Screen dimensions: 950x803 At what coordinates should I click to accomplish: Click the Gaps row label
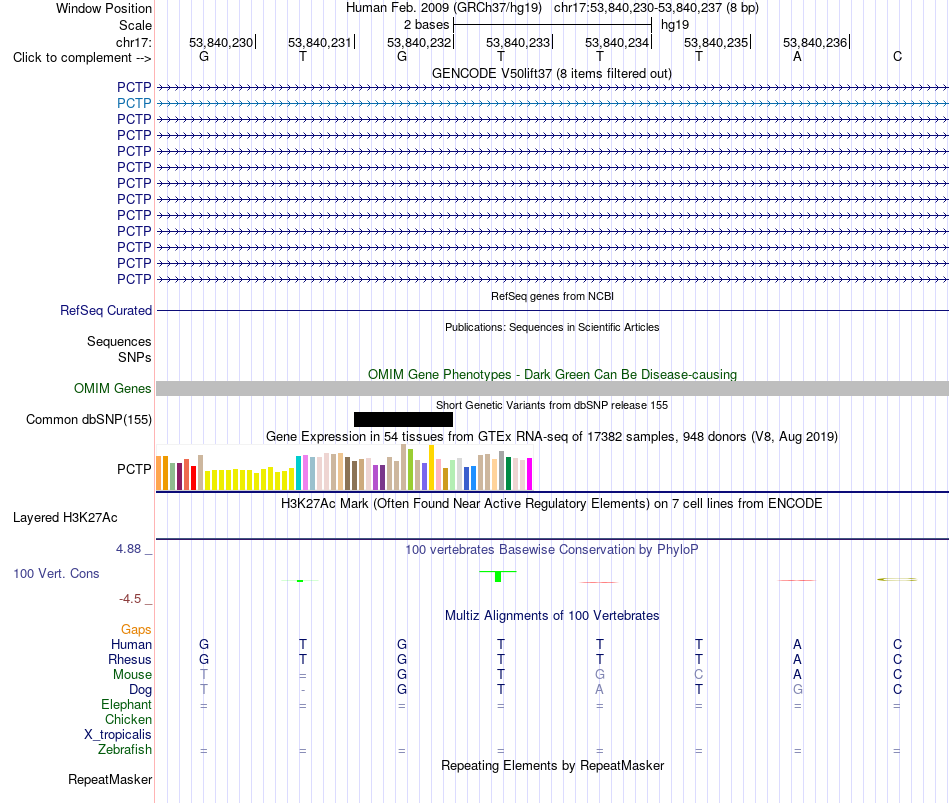click(136, 630)
